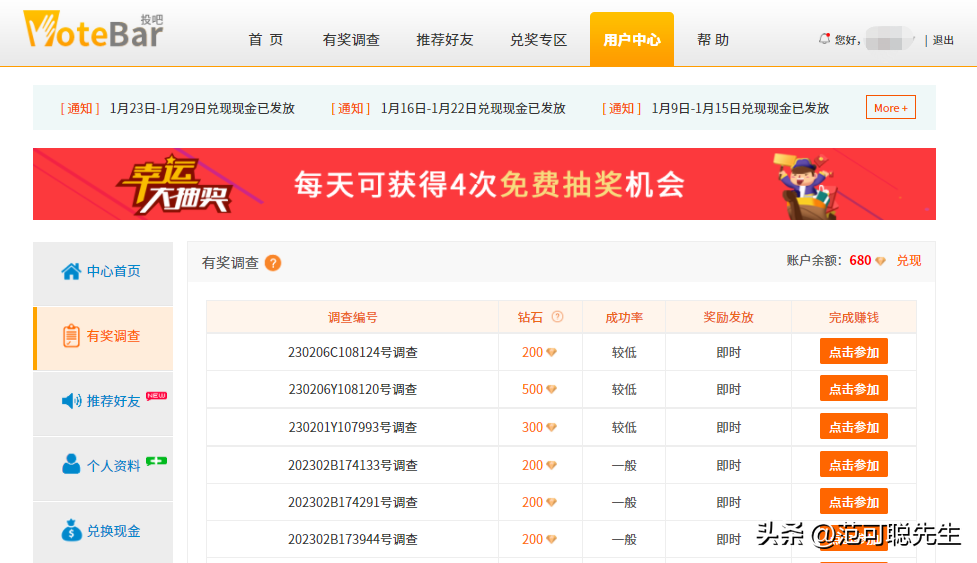This screenshot has height=563, width=977.
Task: Click the diamond icon in the 230201Y107993 row
Action: [551, 427]
